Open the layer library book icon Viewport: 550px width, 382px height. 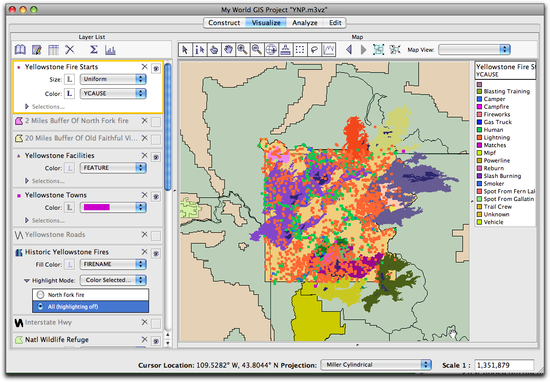tap(20, 49)
